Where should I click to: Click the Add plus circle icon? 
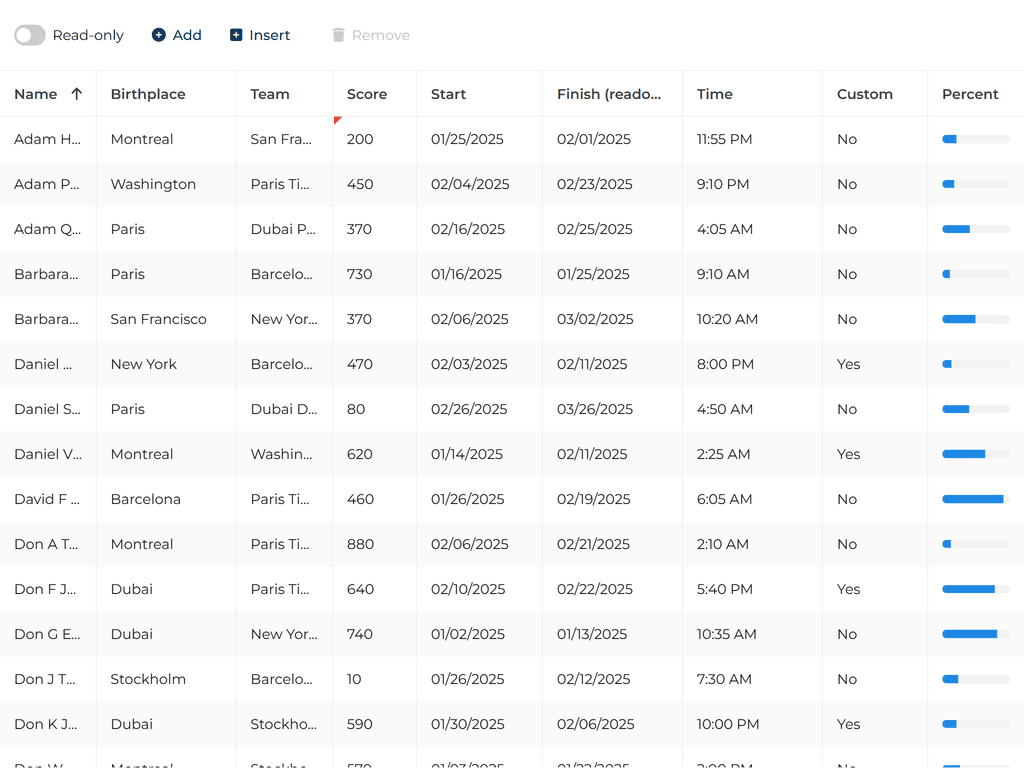point(159,35)
